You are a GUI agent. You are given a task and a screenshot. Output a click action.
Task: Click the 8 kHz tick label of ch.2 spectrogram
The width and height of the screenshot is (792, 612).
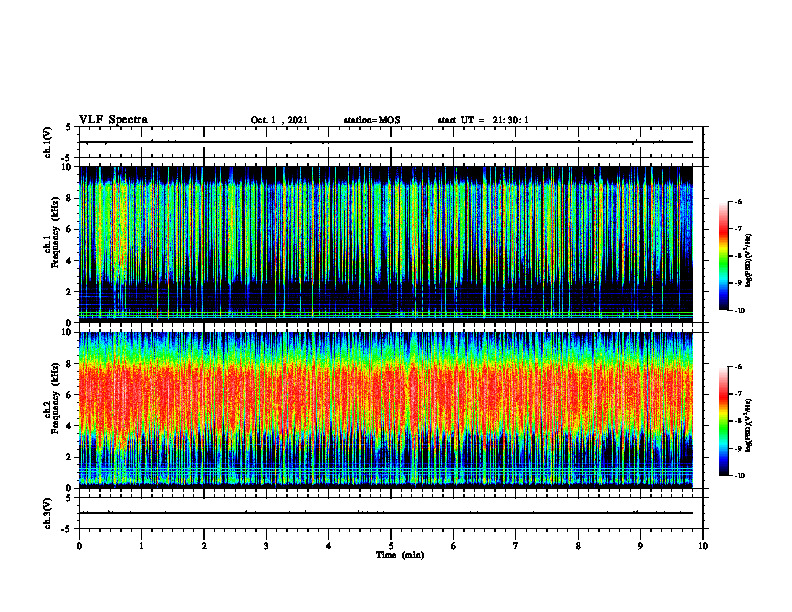(x=69, y=364)
